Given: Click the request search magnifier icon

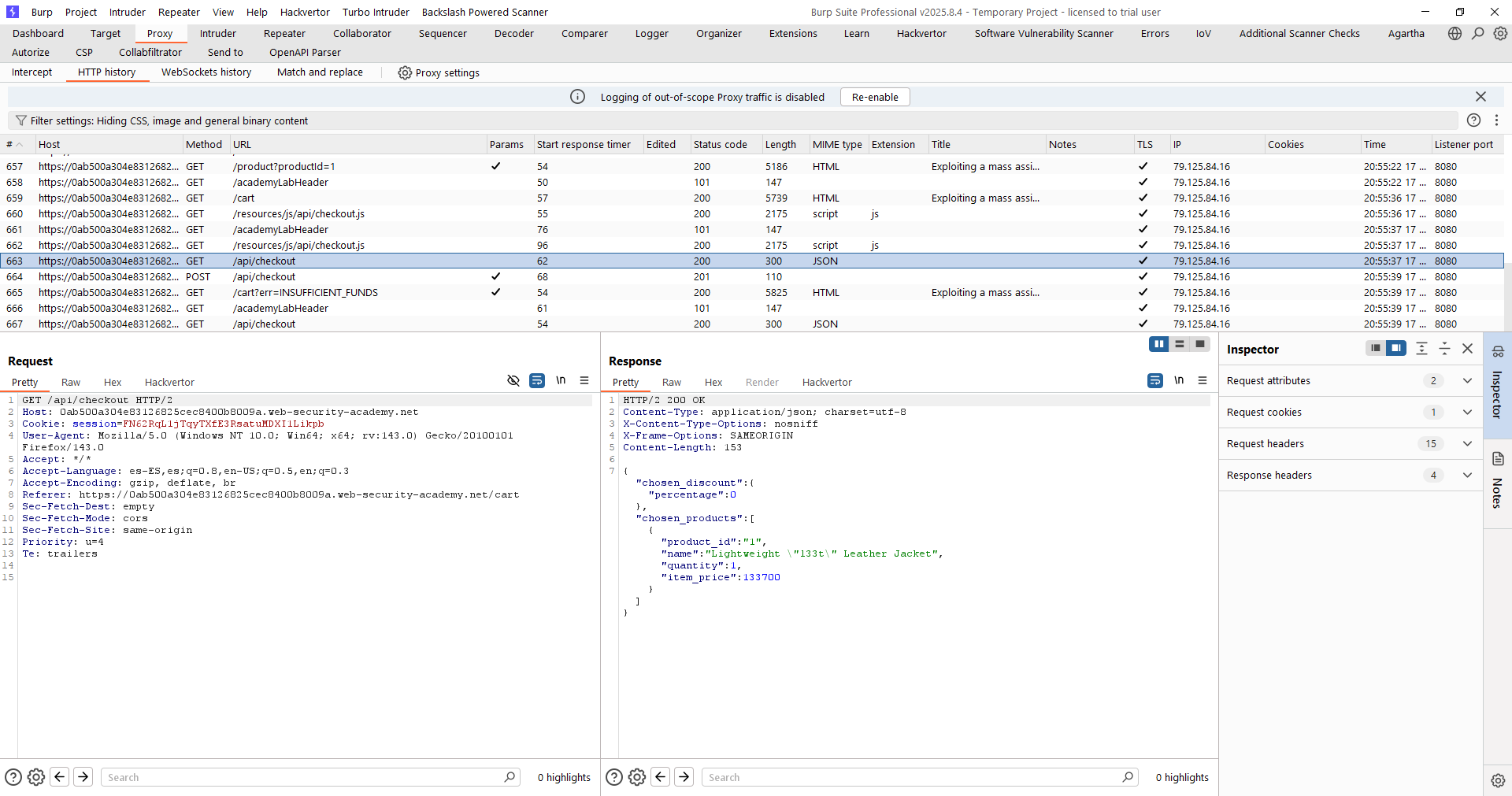Looking at the screenshot, I should point(510,777).
